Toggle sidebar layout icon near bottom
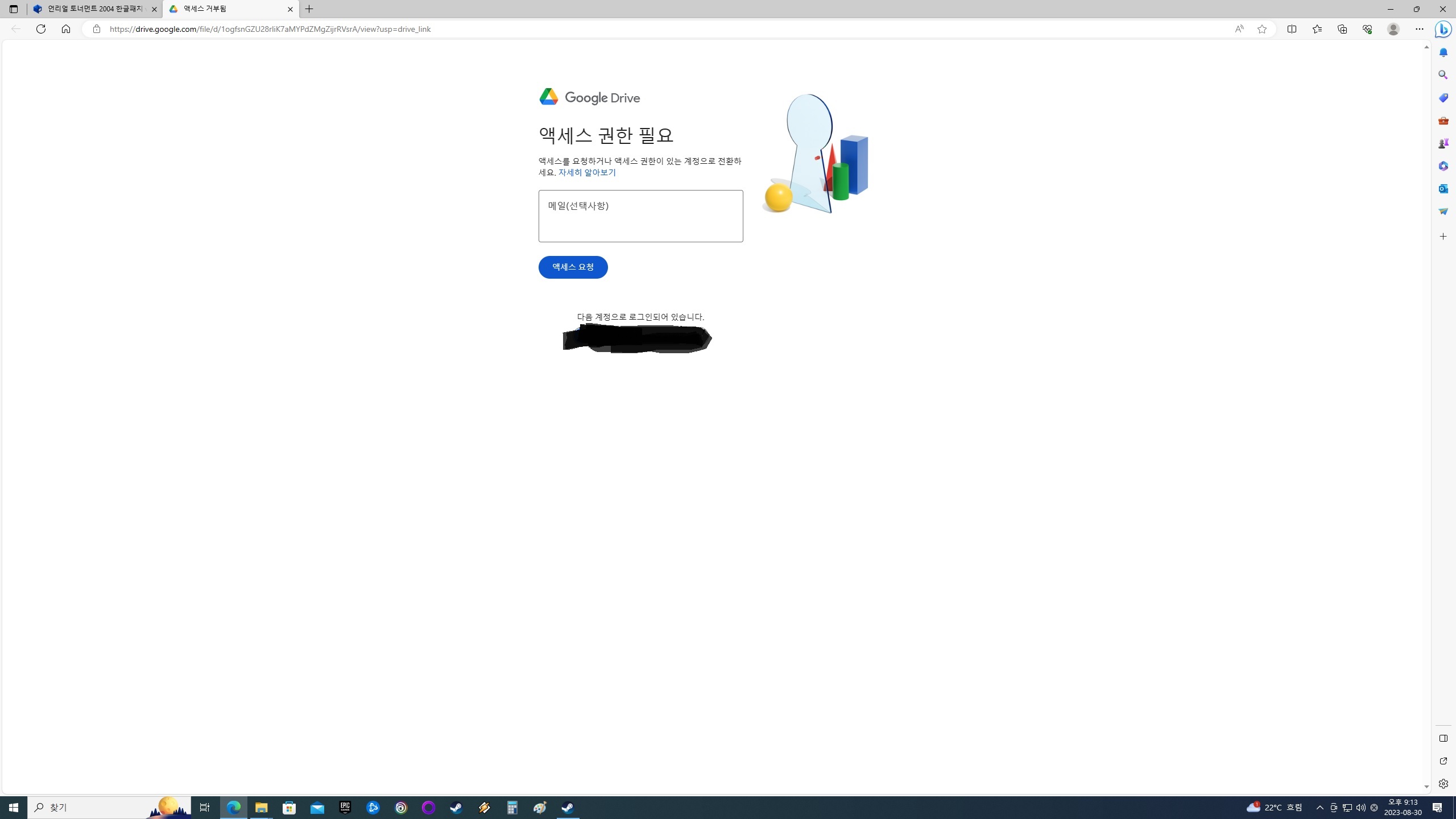Screen dimensions: 1456x819 [1443, 738]
